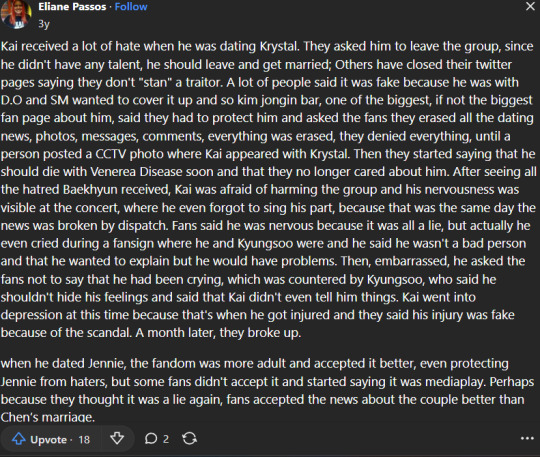Downvote the answer with the down arrow
This screenshot has height=457, width=540.
pyautogui.click(x=117, y=439)
